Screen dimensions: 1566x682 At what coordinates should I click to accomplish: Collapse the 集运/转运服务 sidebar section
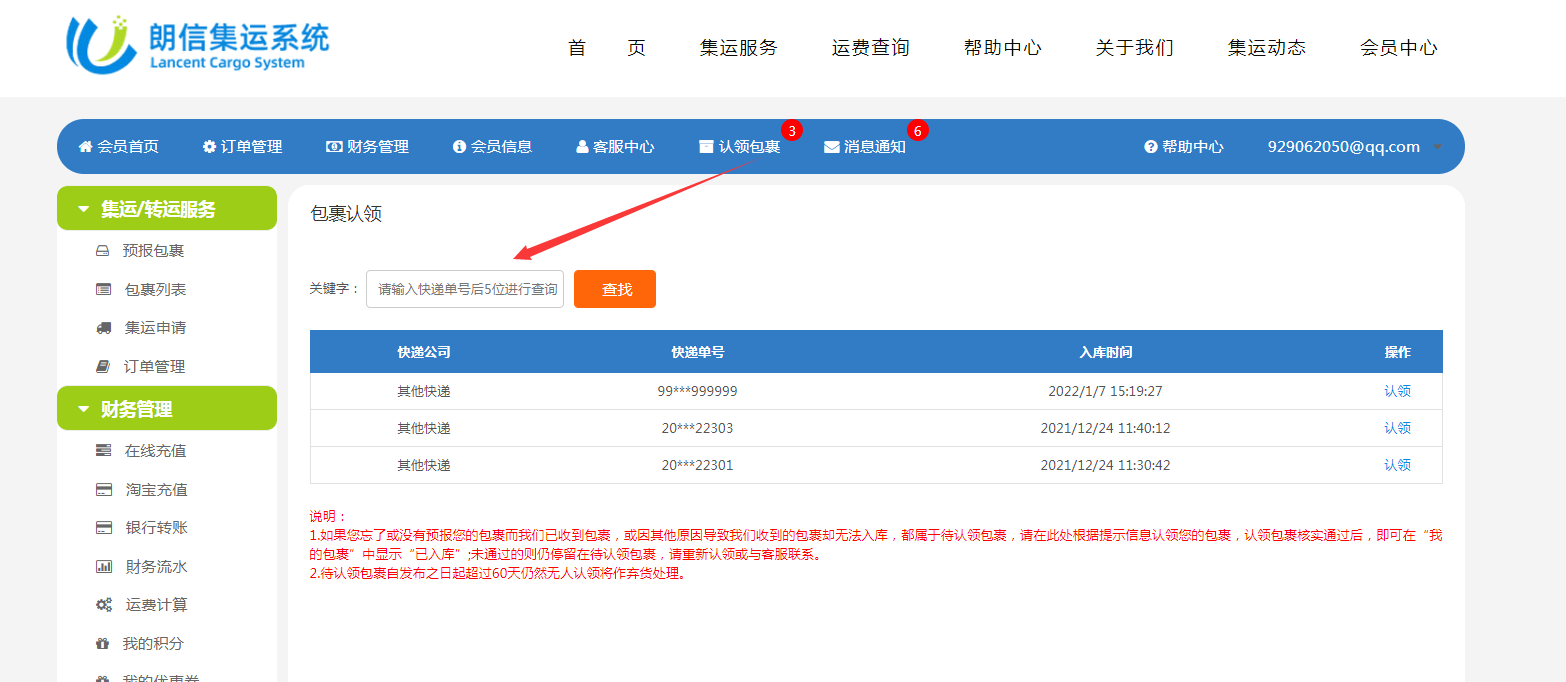[84, 209]
